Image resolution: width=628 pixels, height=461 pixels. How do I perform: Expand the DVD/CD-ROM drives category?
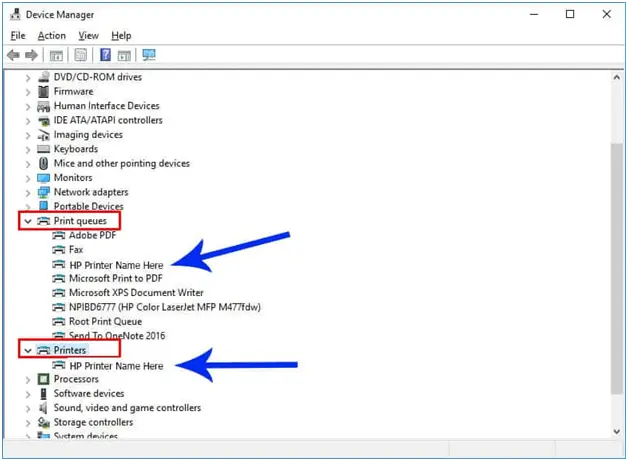28,77
